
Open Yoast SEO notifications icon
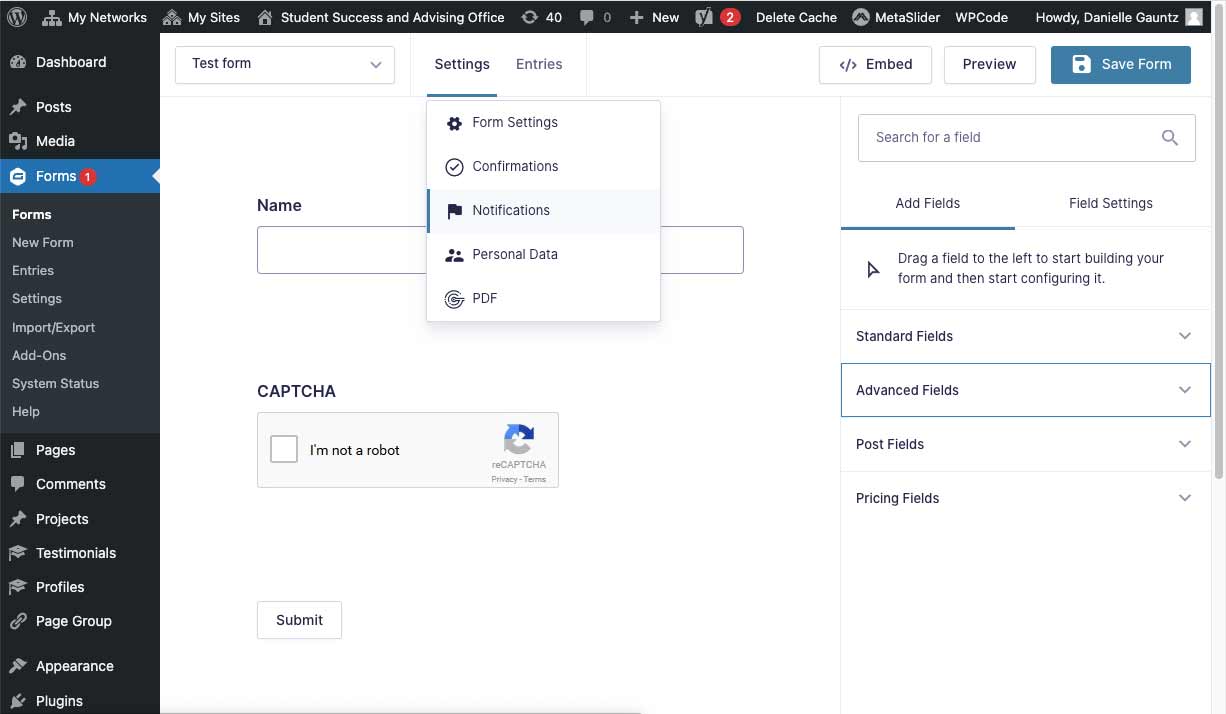[x=717, y=17]
